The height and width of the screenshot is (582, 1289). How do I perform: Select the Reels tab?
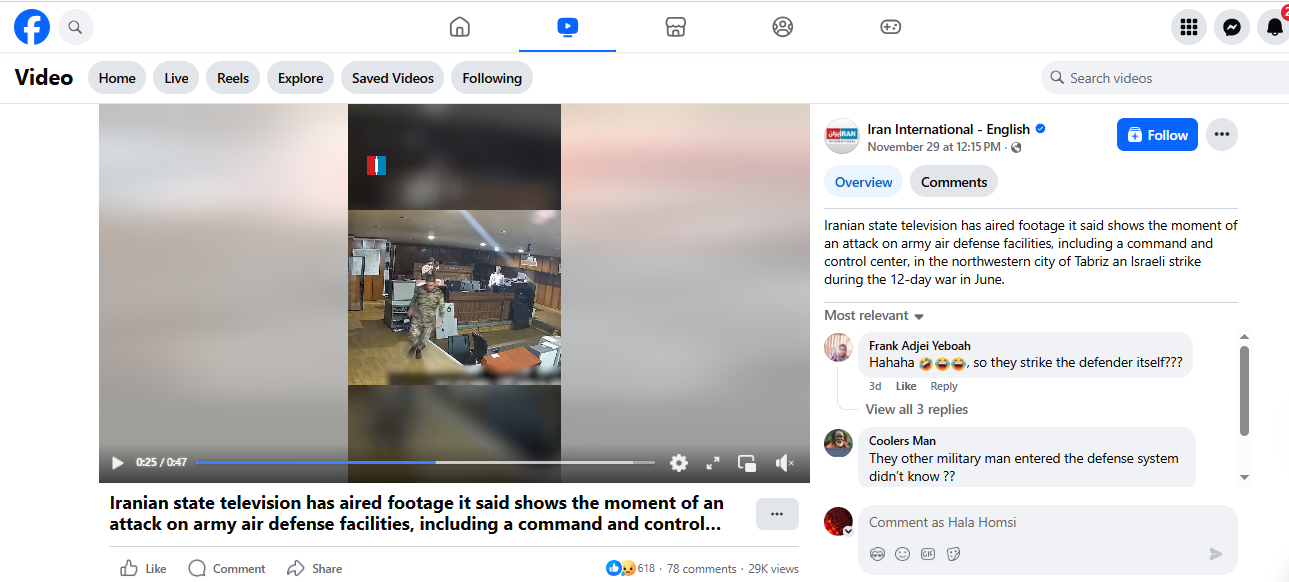pyautogui.click(x=233, y=78)
